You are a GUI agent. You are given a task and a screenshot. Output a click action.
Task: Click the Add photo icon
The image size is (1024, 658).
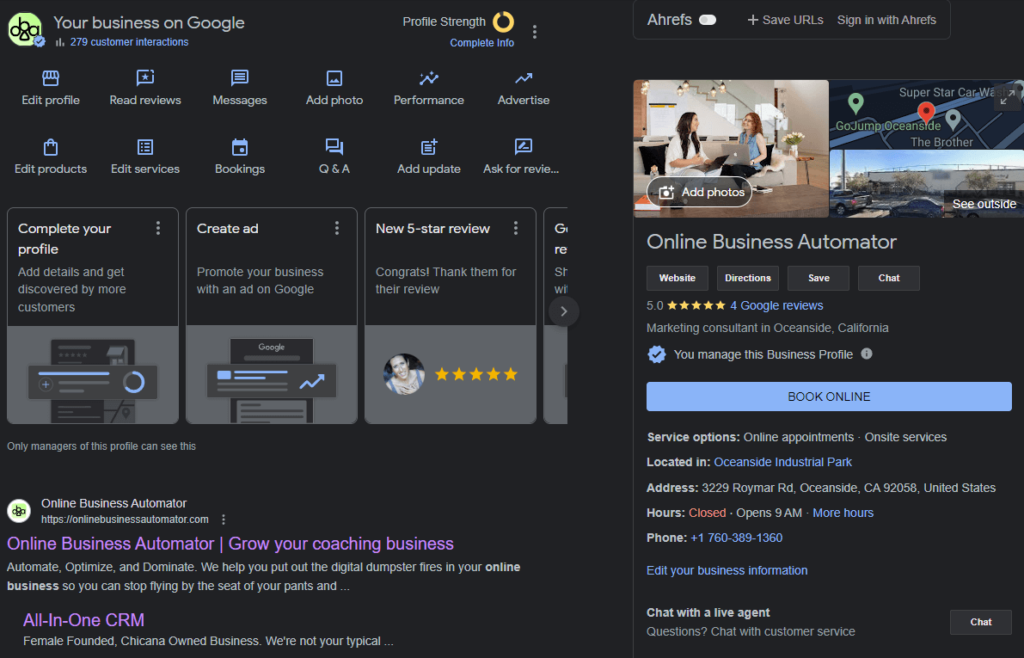tap(334, 78)
